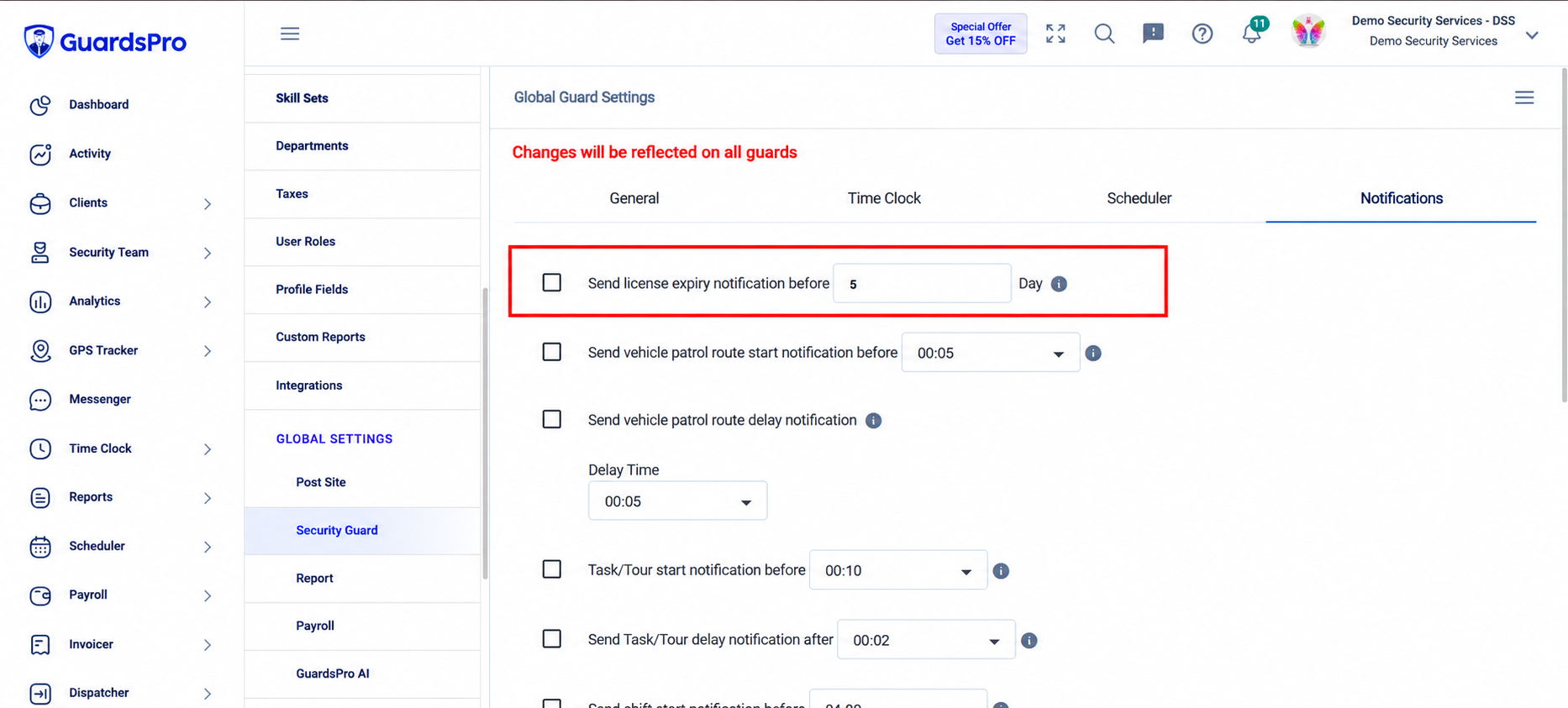The height and width of the screenshot is (708, 1568).
Task: Open account dropdown arrow beside Demo Security Services
Action: [x=1532, y=35]
